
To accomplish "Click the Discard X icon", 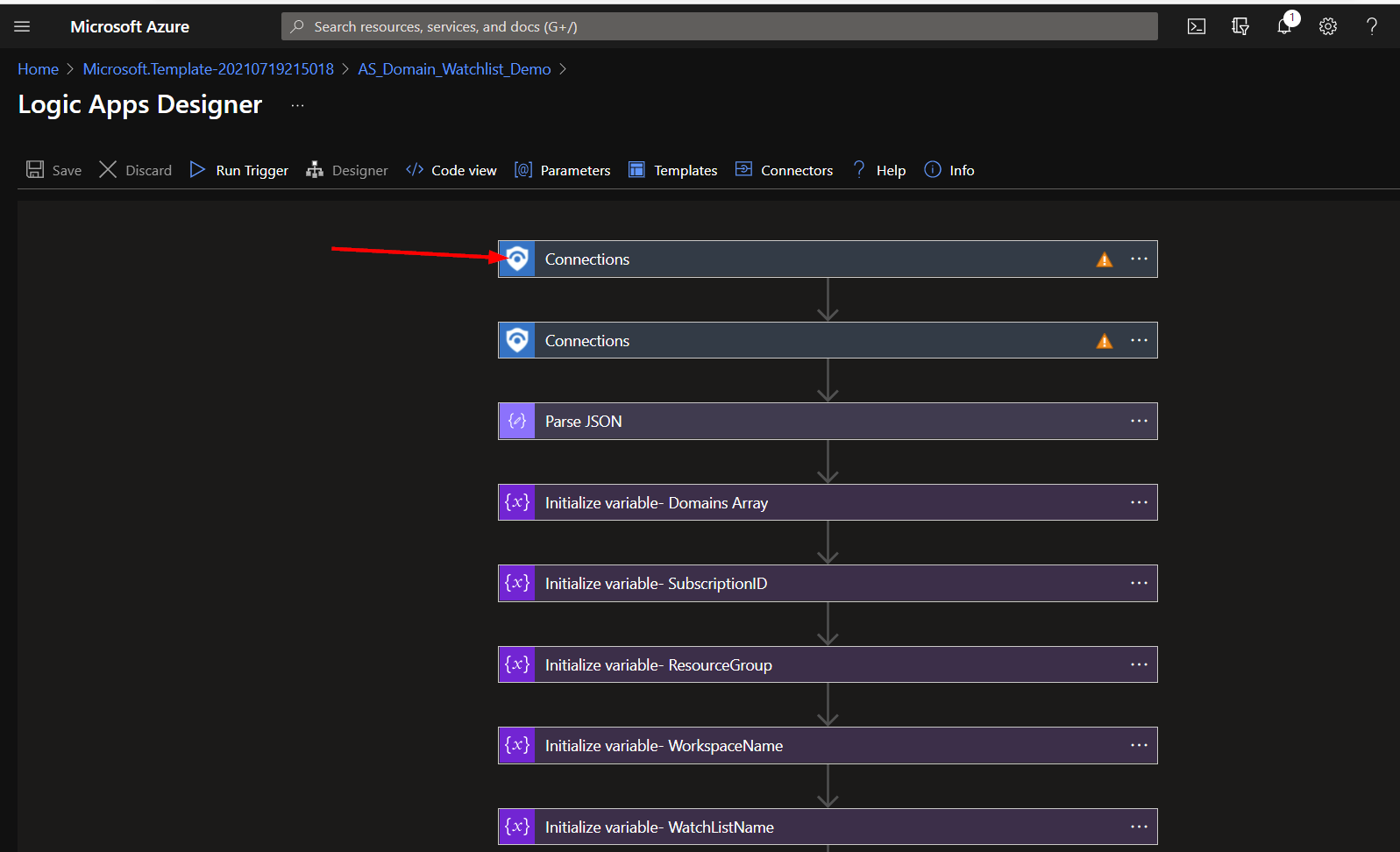I will tap(108, 169).
